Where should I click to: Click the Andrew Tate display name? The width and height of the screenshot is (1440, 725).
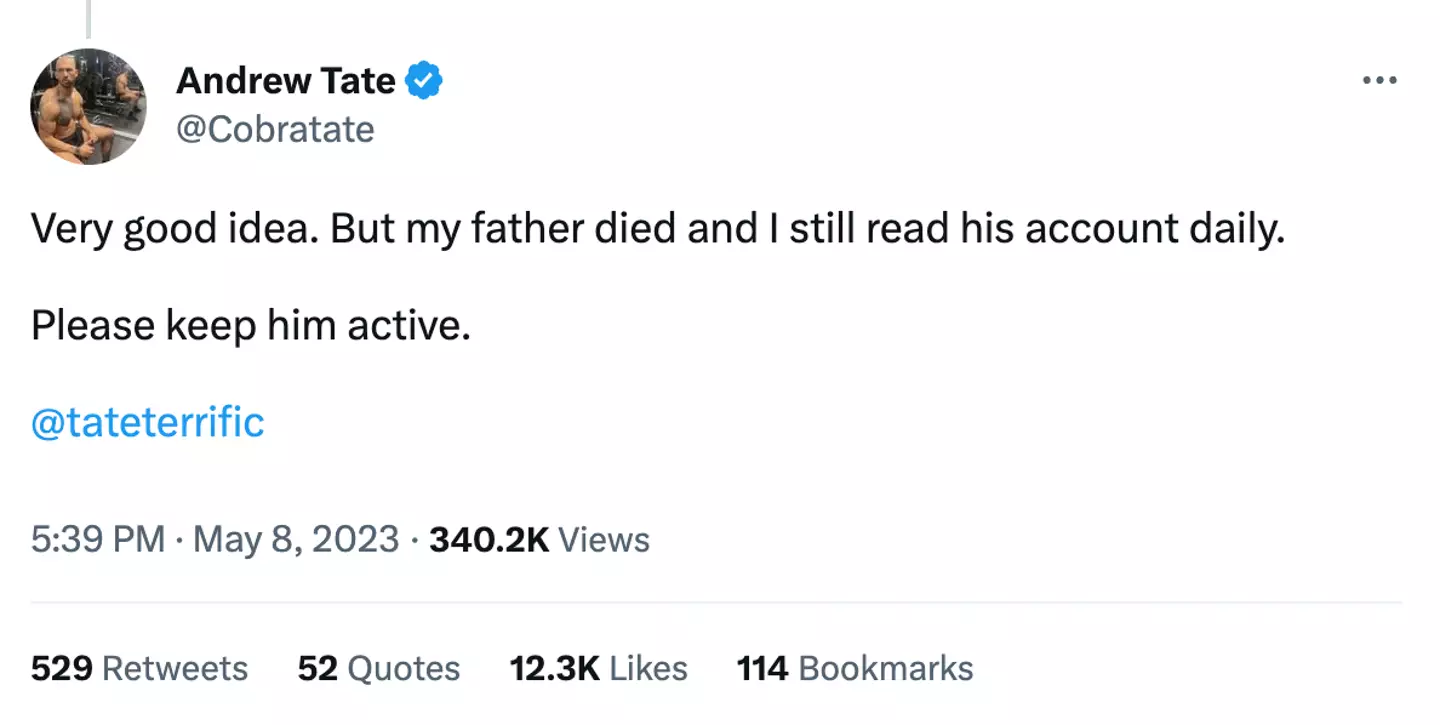pos(286,80)
